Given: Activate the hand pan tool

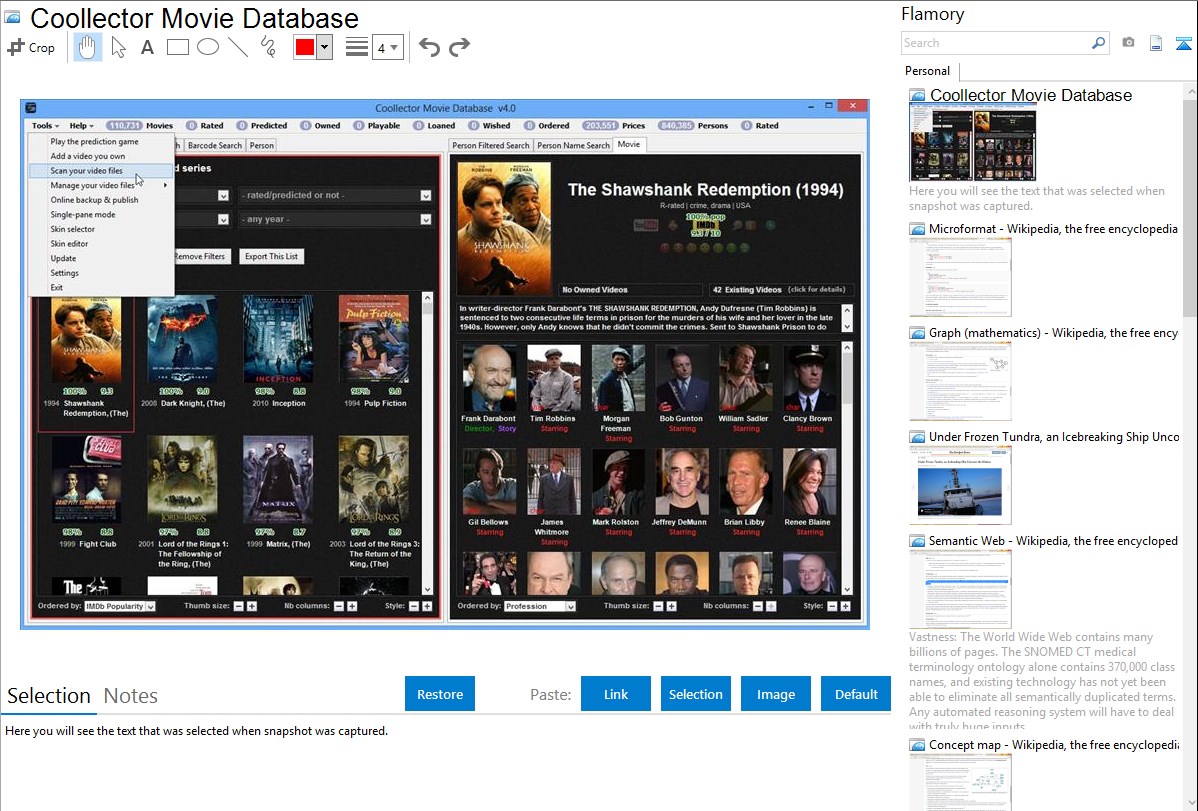Looking at the screenshot, I should coord(88,47).
